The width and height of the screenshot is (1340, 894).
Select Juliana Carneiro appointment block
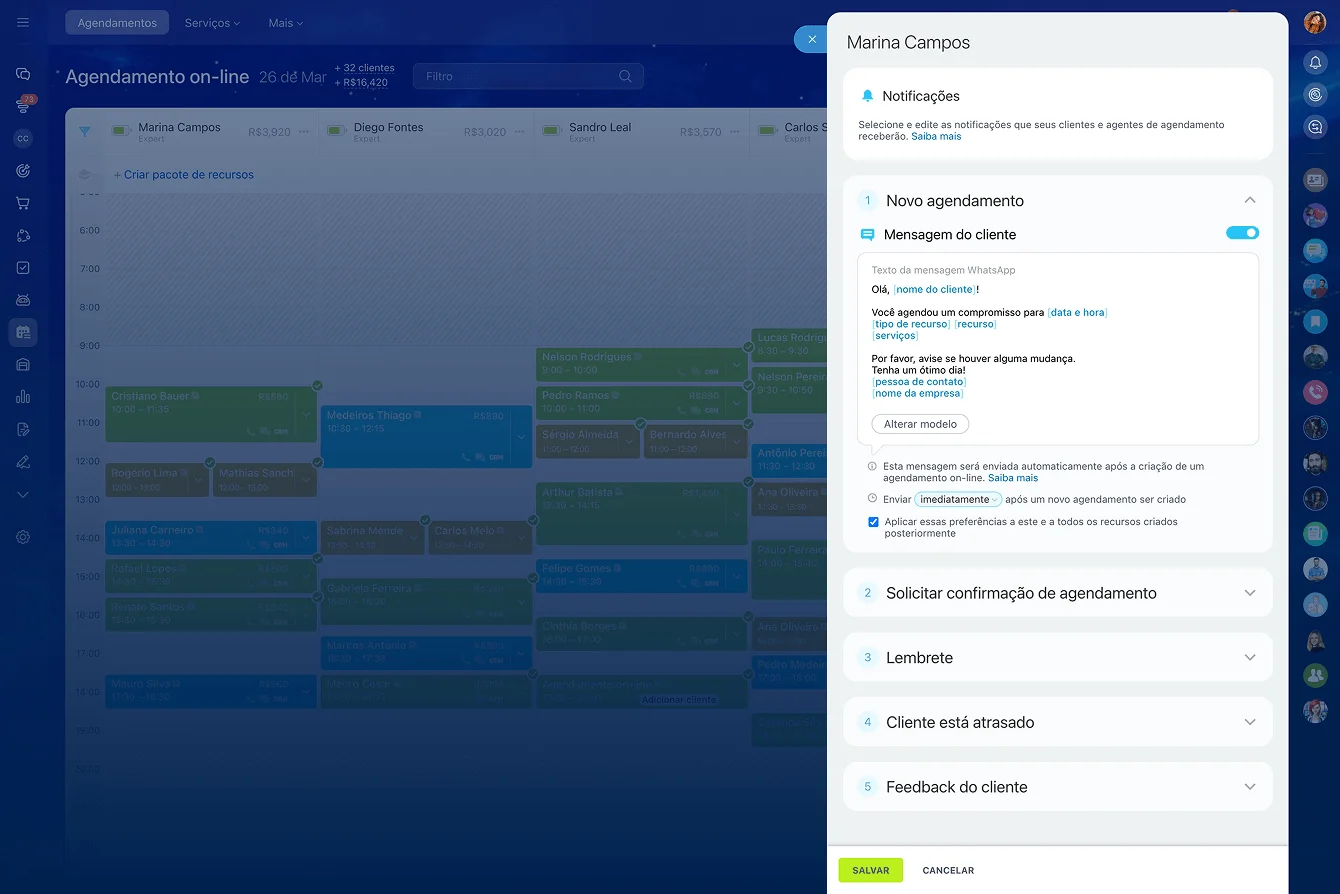click(211, 537)
